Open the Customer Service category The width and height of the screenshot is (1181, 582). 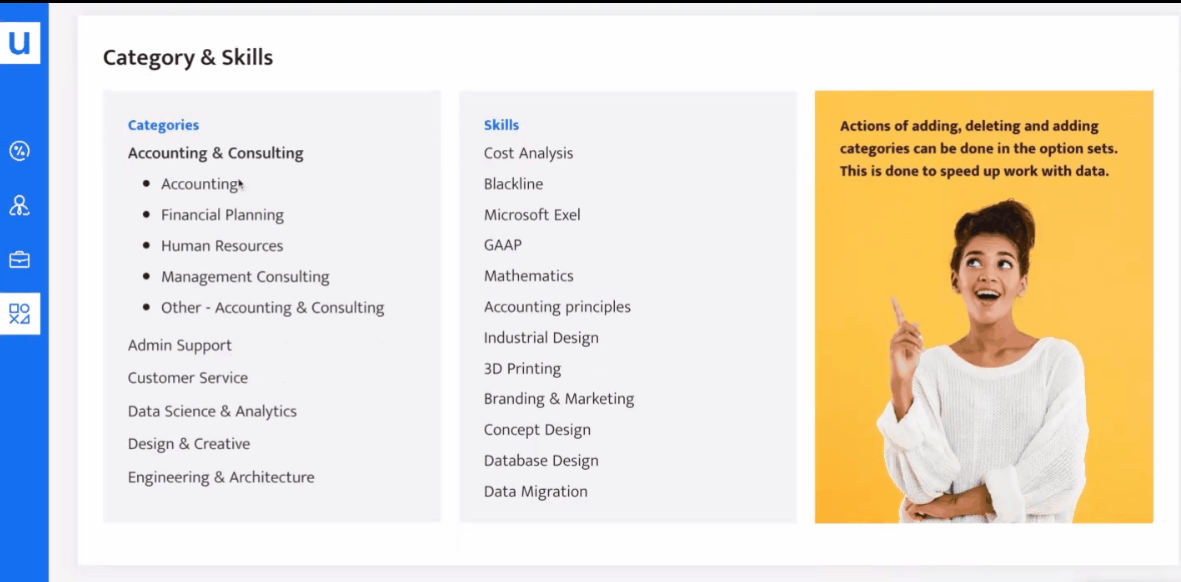click(x=187, y=378)
